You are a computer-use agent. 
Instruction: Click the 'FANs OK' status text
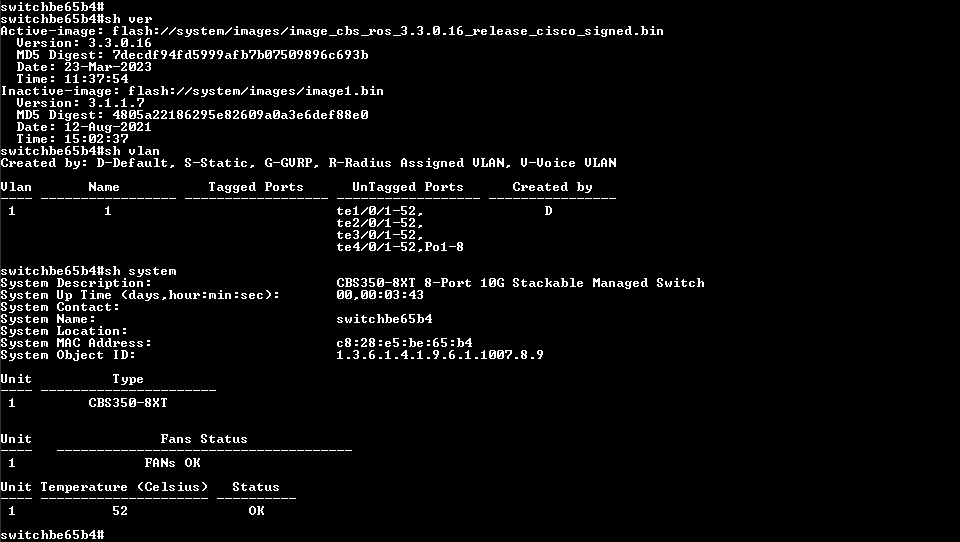[x=173, y=463]
